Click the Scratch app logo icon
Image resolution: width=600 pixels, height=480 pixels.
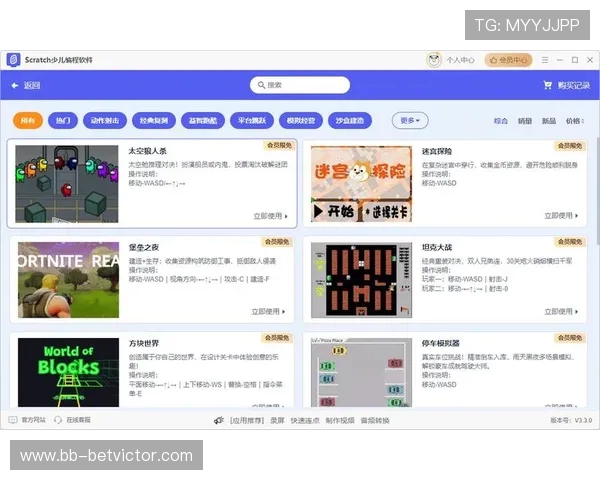(13, 60)
